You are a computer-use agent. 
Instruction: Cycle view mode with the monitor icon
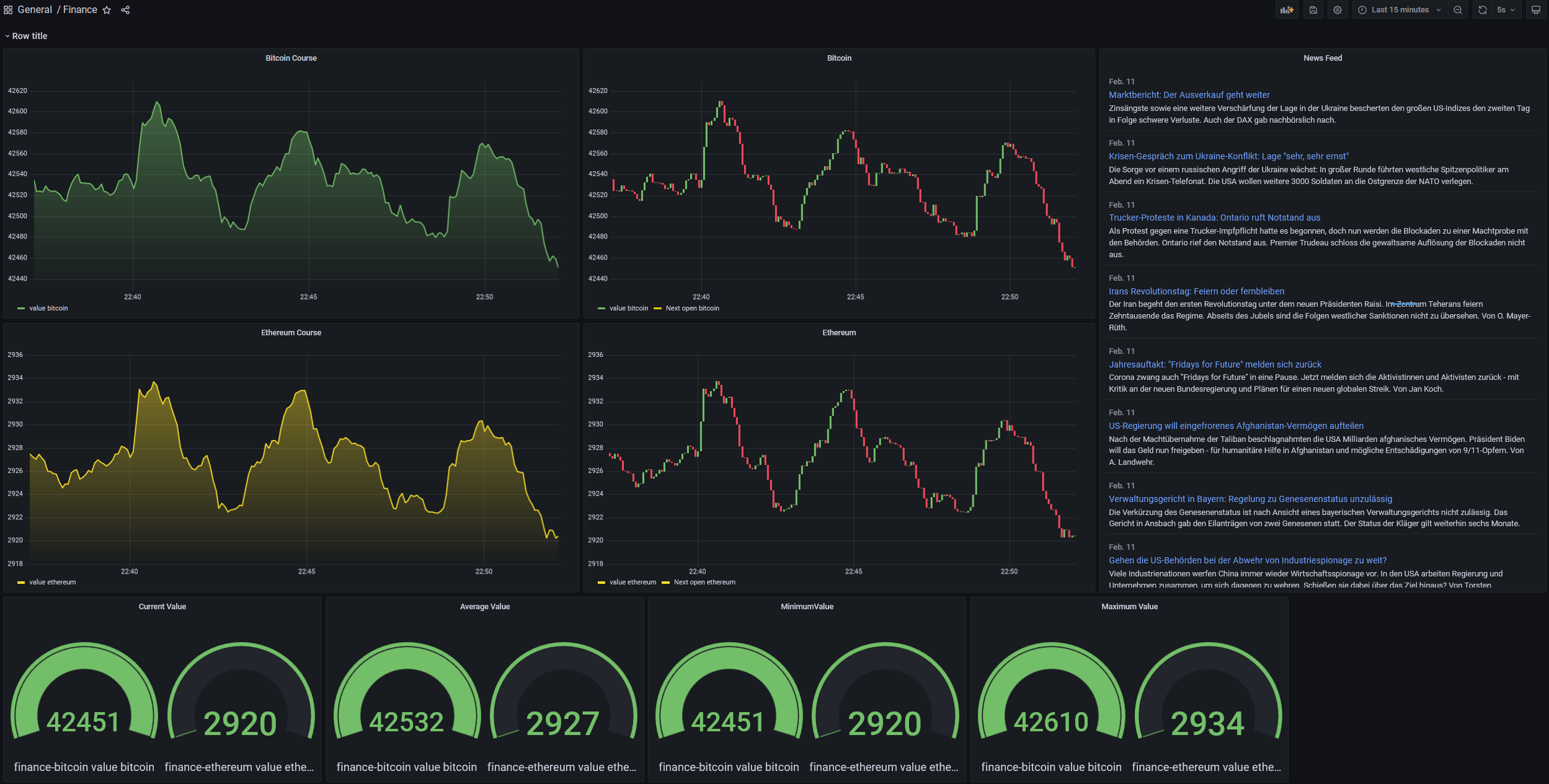[1536, 10]
